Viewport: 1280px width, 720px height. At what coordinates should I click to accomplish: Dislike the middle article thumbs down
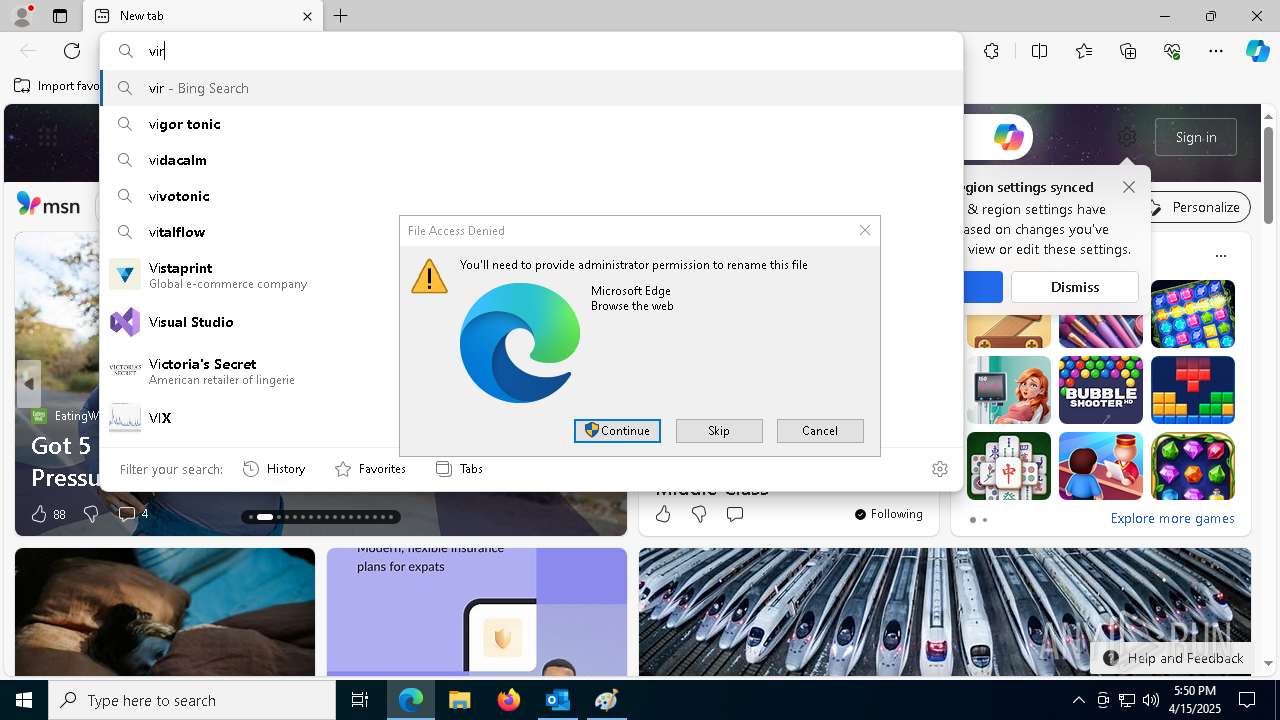click(x=699, y=514)
